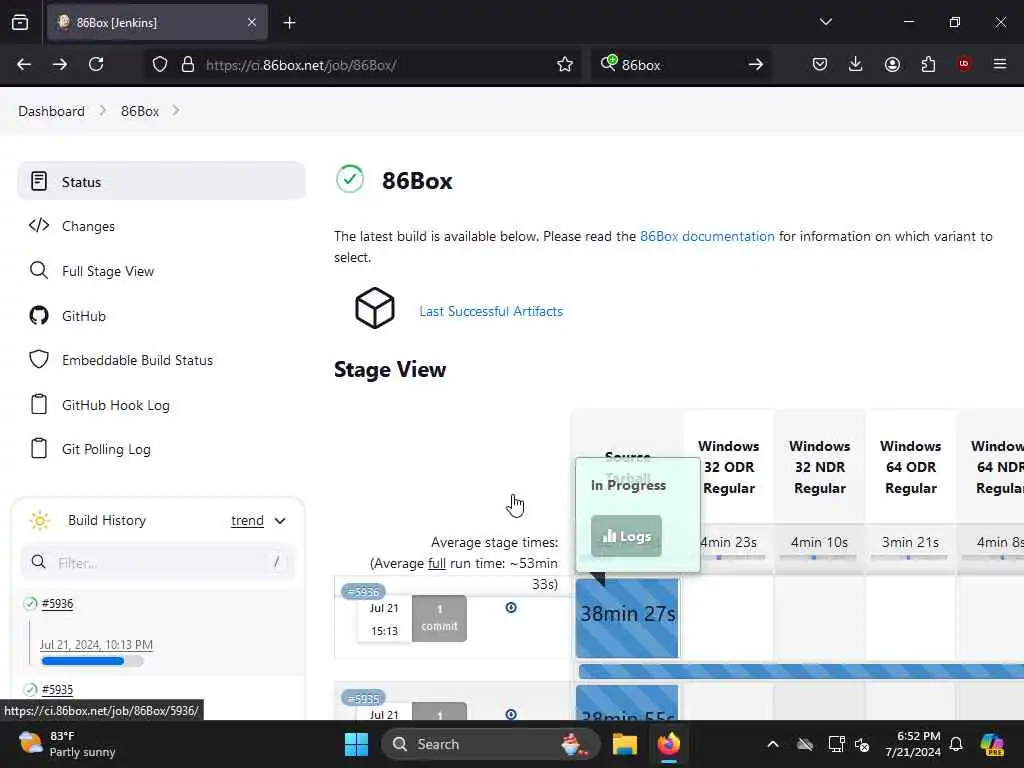Open a new browser tab
Image resolution: width=1024 pixels, height=768 pixels.
[x=289, y=23]
